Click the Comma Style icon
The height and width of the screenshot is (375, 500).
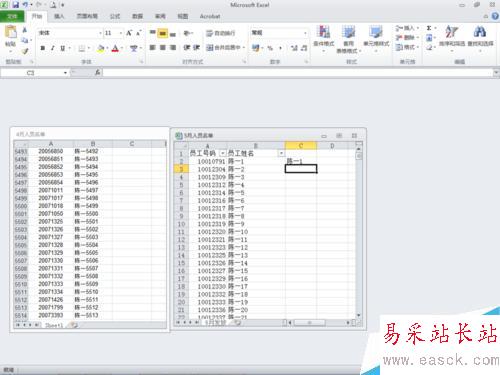280,48
